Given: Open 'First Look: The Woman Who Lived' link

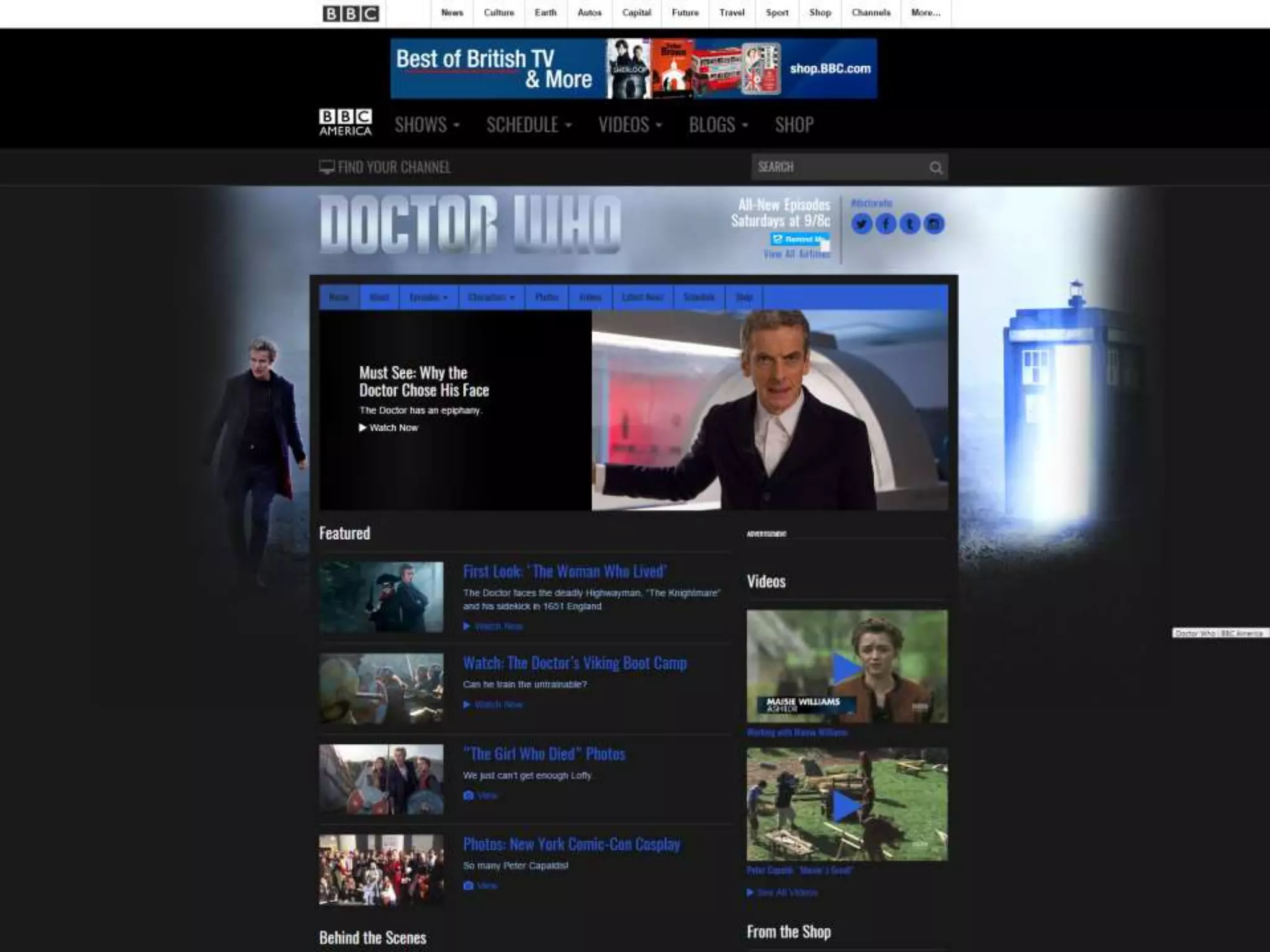Looking at the screenshot, I should coord(564,571).
